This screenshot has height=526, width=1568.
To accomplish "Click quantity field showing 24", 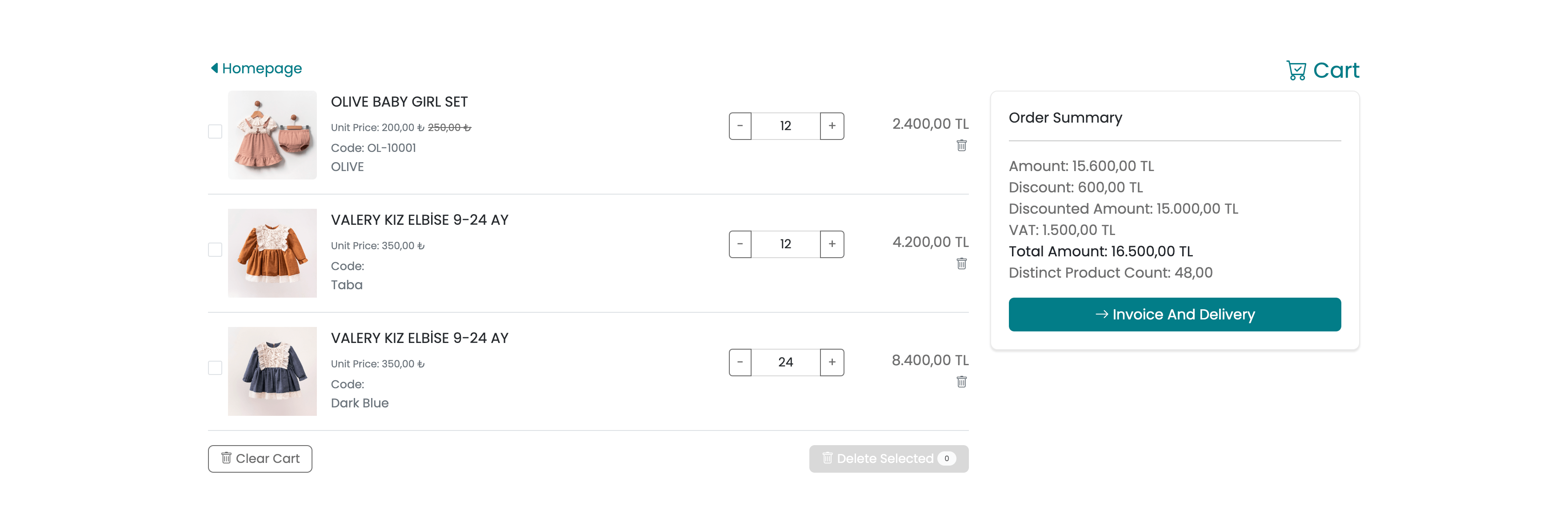I will click(785, 362).
